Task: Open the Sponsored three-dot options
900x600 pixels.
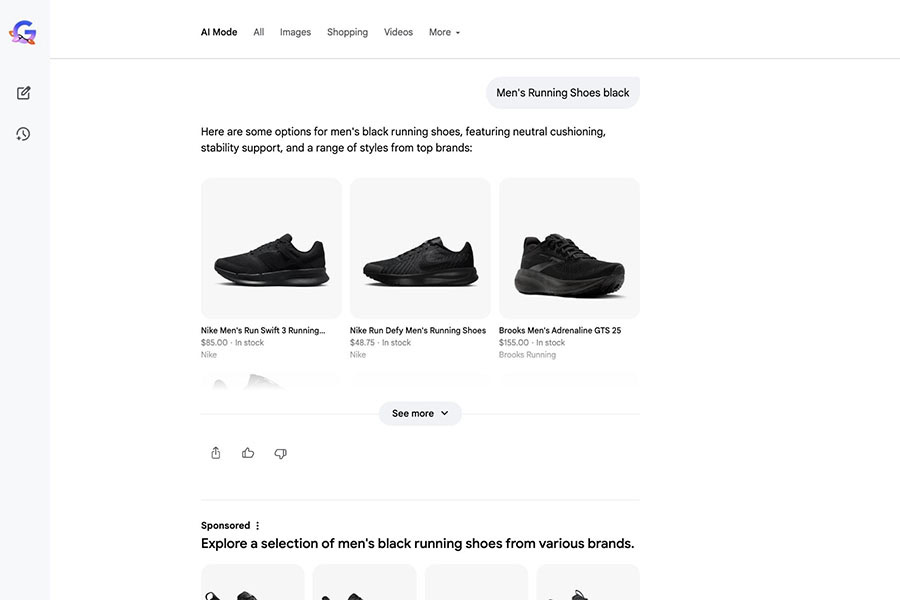Action: pyautogui.click(x=257, y=525)
